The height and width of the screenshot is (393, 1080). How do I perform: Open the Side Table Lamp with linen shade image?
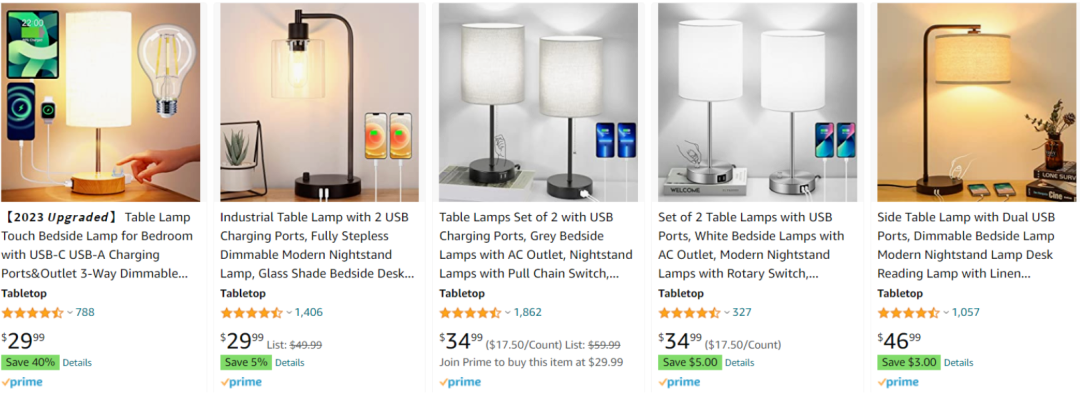point(977,103)
